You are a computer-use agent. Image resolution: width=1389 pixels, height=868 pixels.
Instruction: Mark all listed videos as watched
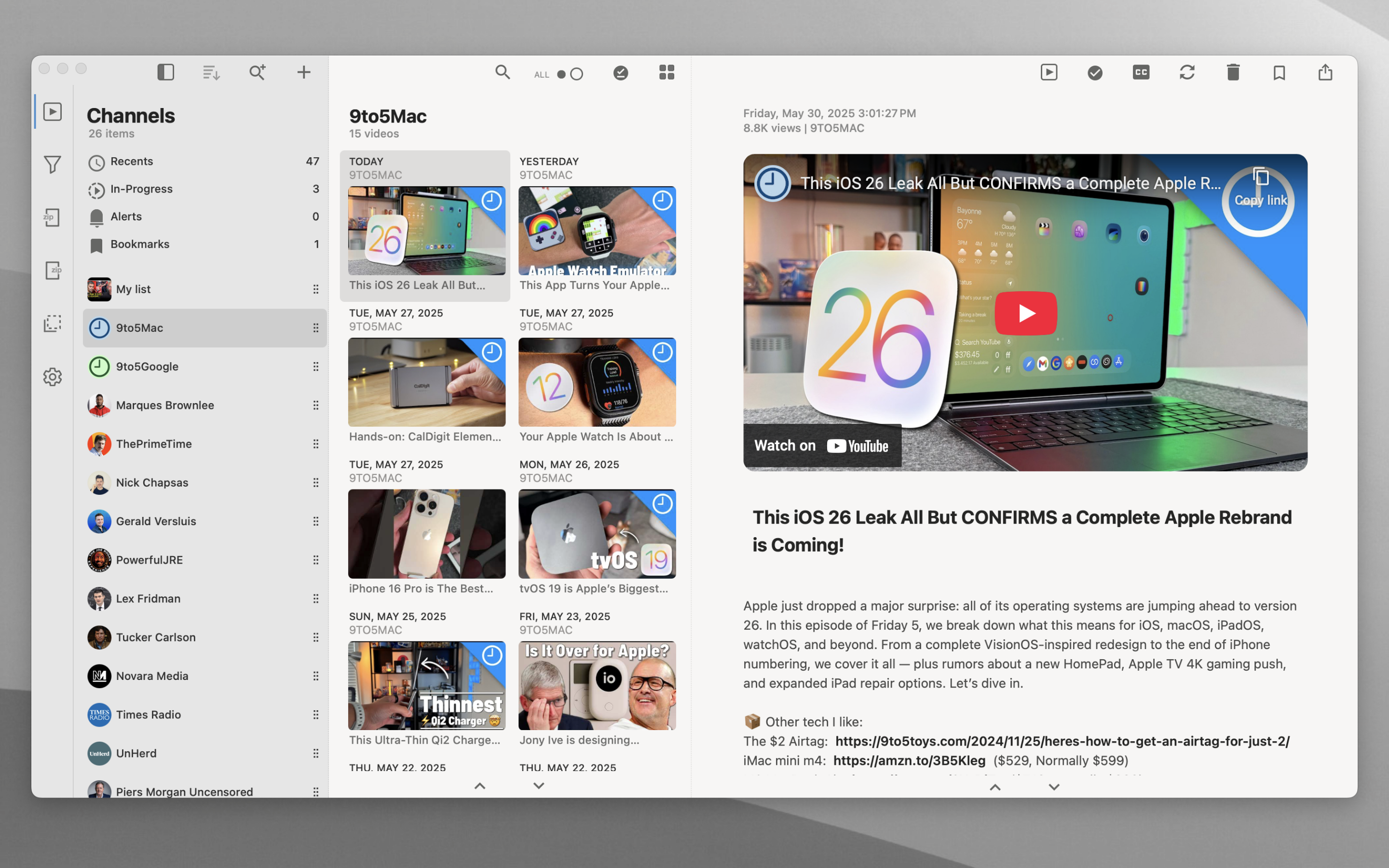[x=620, y=72]
